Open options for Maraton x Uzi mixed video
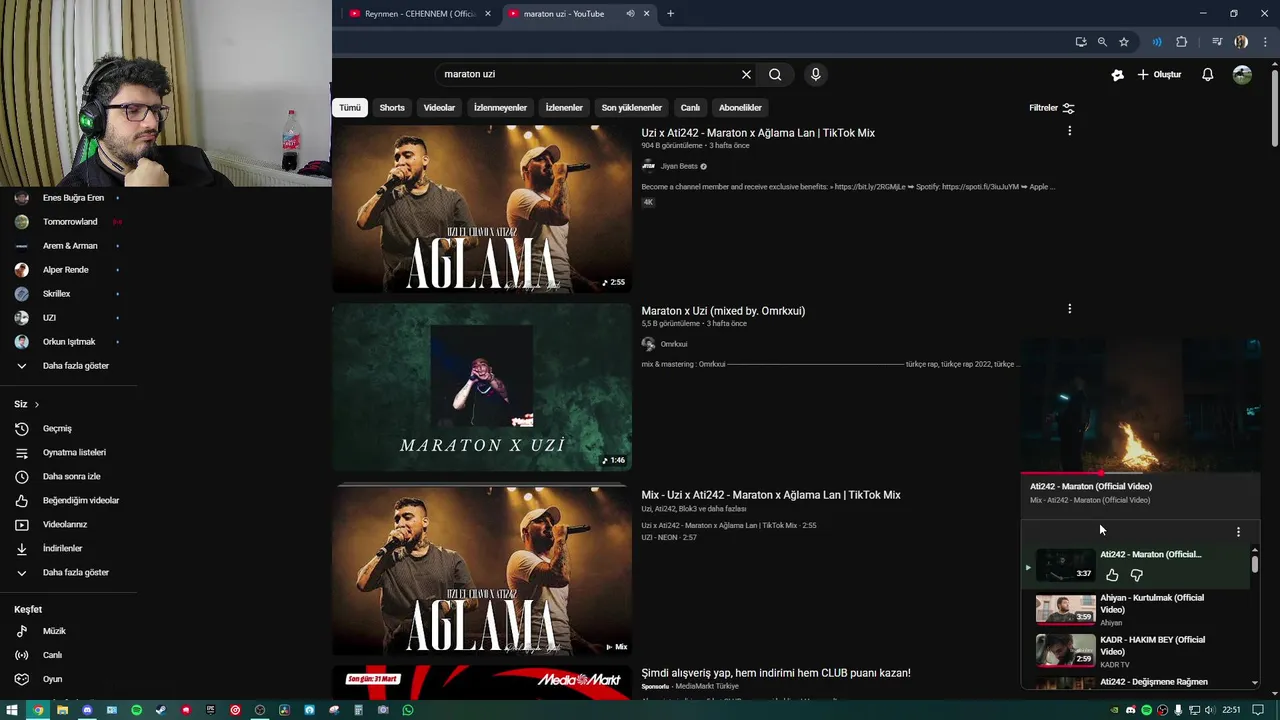 [x=1069, y=309]
